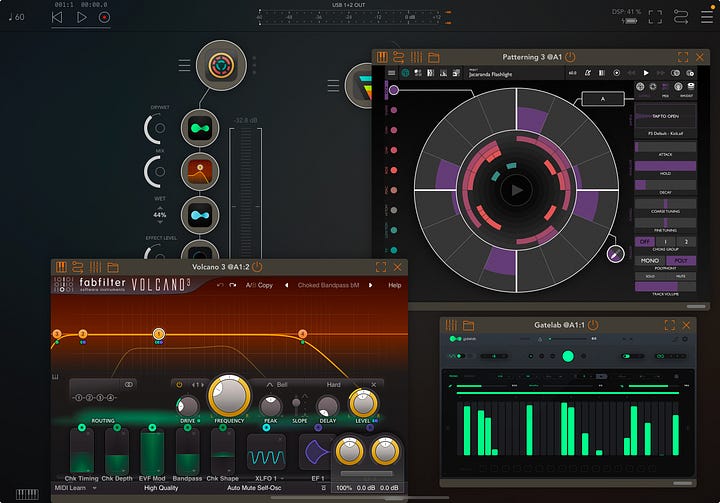Arm the AUM record button
This screenshot has height=503, width=720.
pos(104,17)
